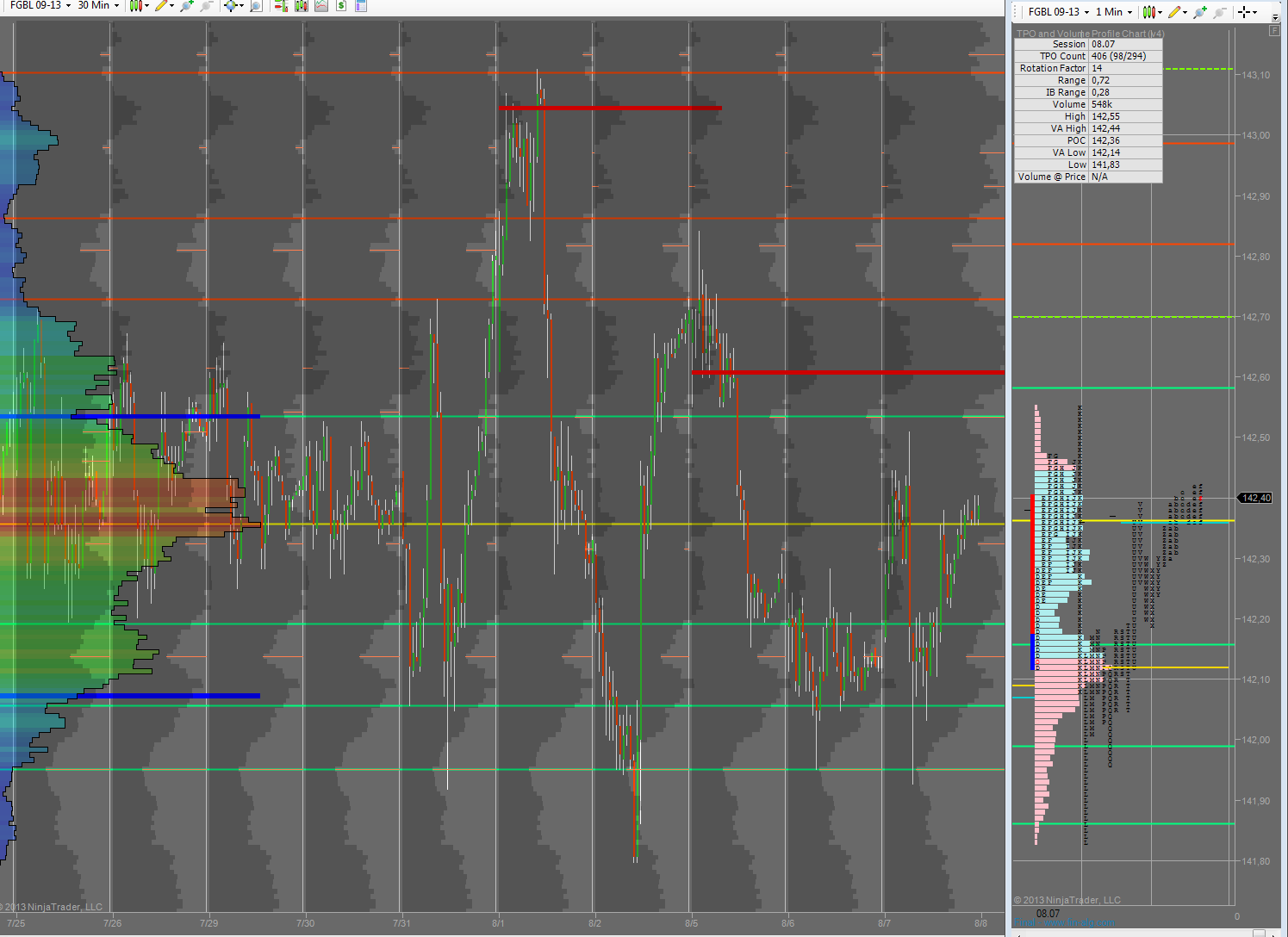
Task: Zoom in on the 1 Min chart
Action: [x=1199, y=12]
